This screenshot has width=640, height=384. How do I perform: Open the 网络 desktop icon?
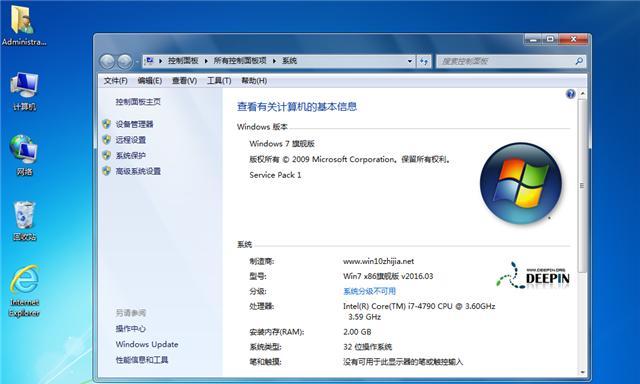(x=24, y=155)
